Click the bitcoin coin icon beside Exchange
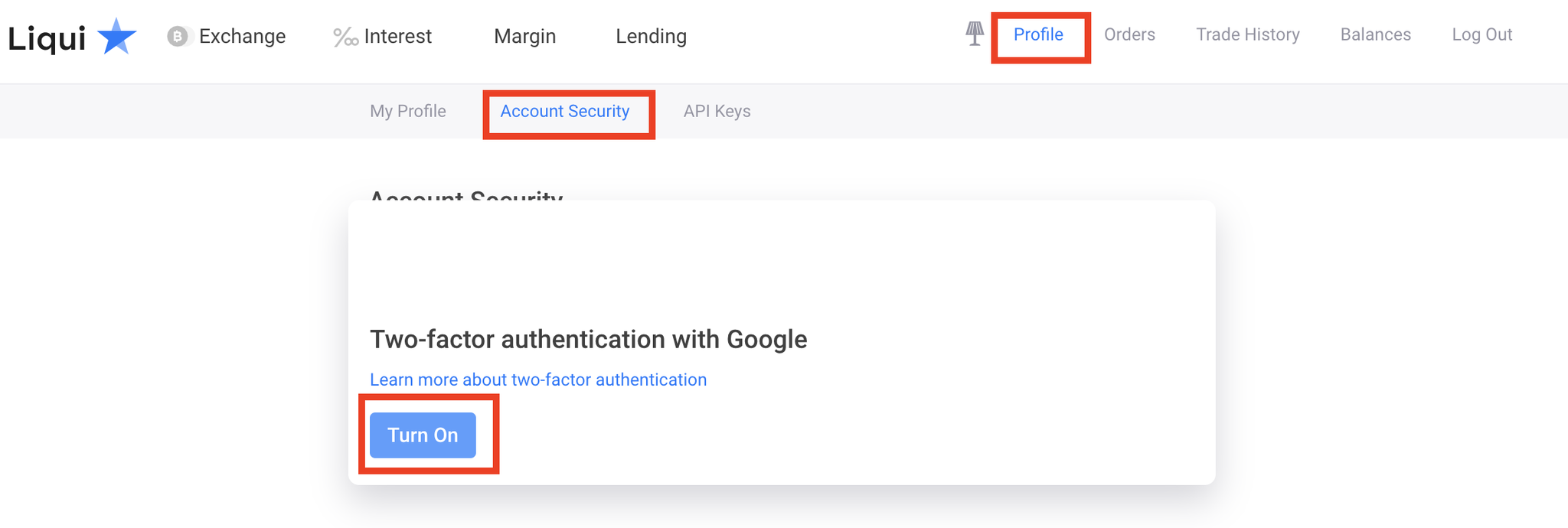Image resolution: width=1568 pixels, height=528 pixels. pyautogui.click(x=178, y=36)
